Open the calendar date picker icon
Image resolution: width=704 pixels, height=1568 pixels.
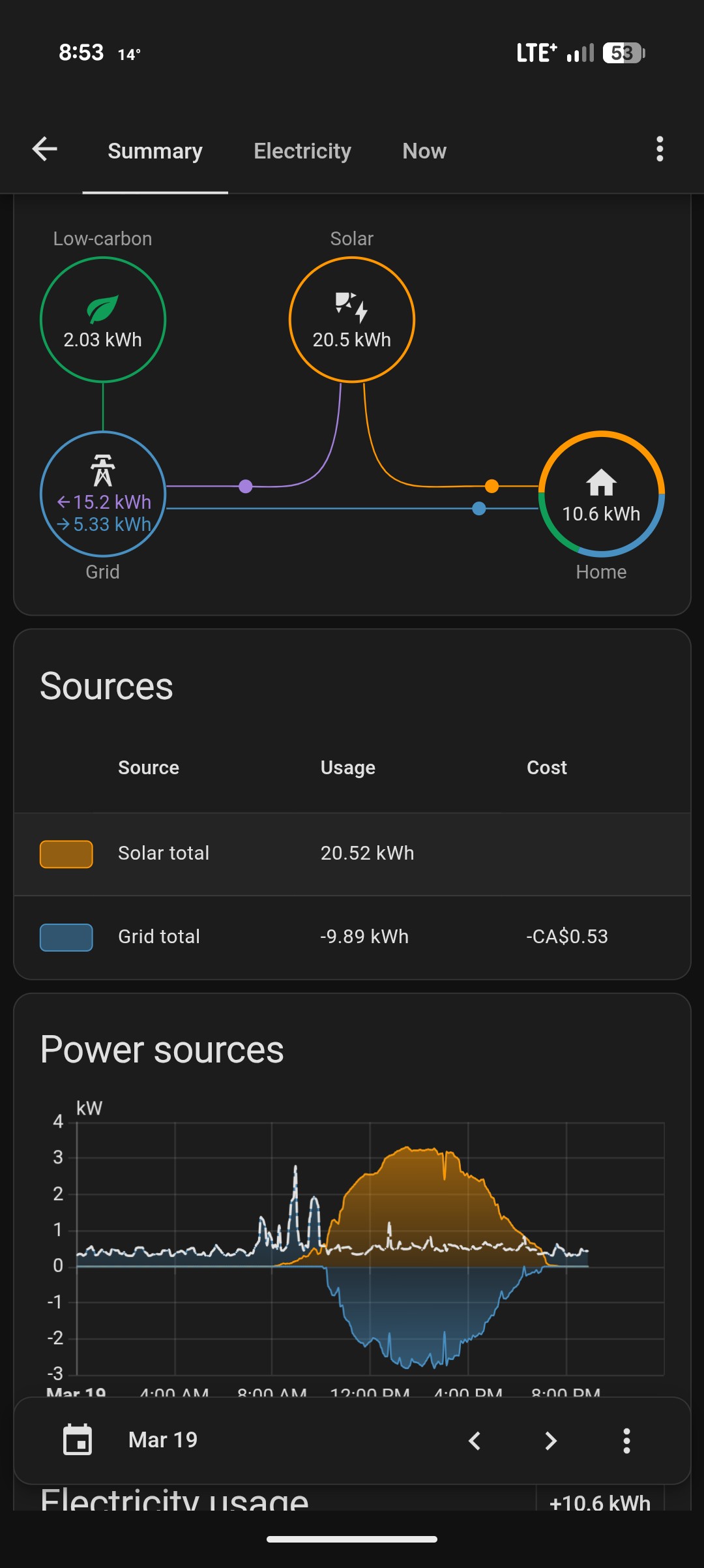click(78, 1440)
